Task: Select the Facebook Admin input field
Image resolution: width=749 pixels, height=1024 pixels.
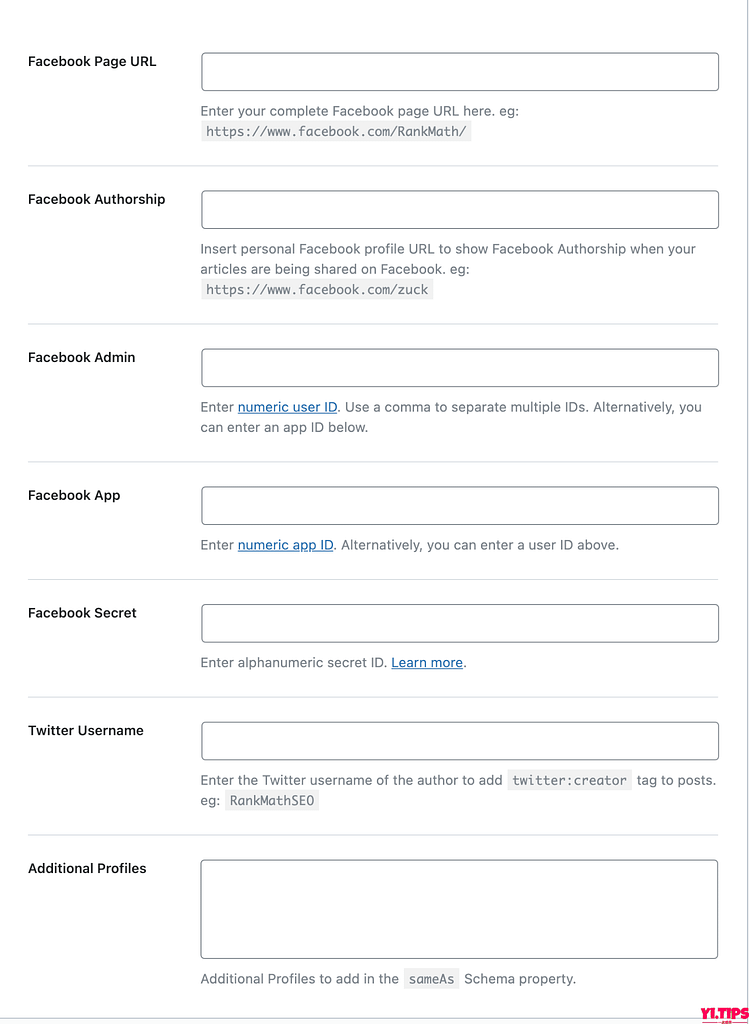Action: [x=460, y=368]
